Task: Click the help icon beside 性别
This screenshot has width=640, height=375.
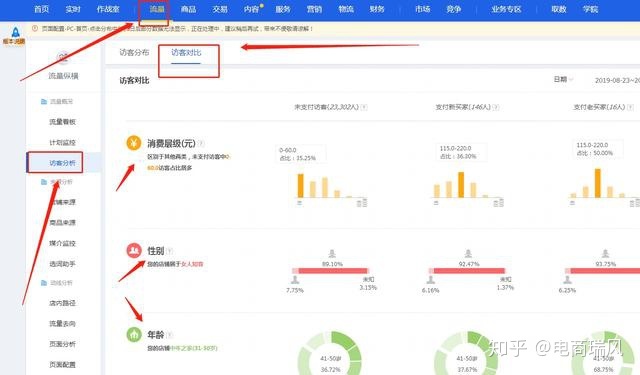Action: pos(170,251)
